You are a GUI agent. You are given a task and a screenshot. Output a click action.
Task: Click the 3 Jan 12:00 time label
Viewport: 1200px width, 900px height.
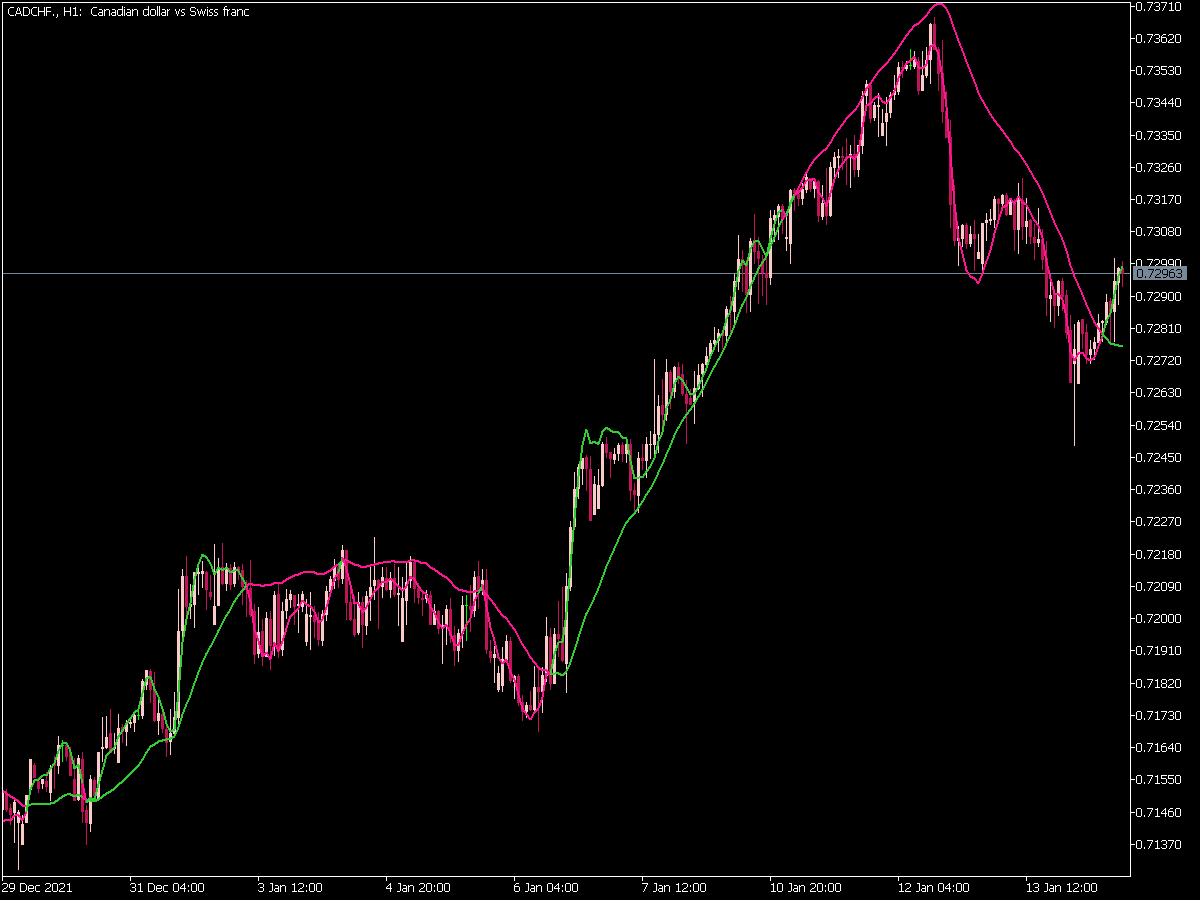[x=290, y=887]
